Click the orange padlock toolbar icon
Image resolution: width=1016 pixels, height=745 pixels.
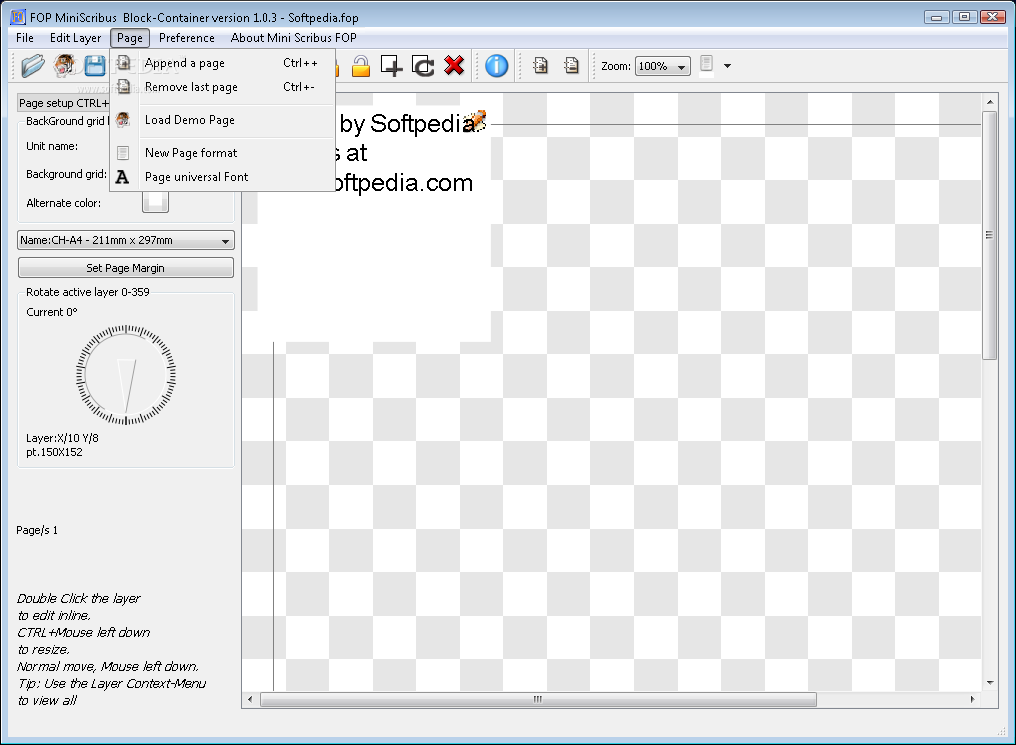[360, 65]
